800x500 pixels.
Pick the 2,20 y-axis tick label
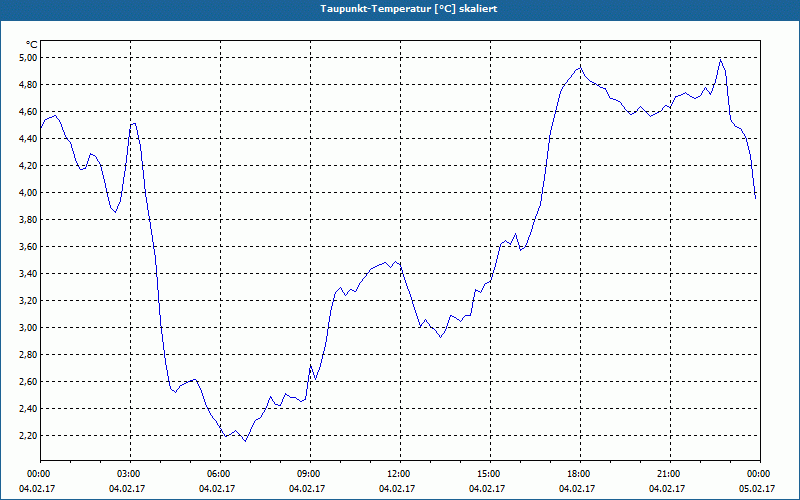click(28, 436)
